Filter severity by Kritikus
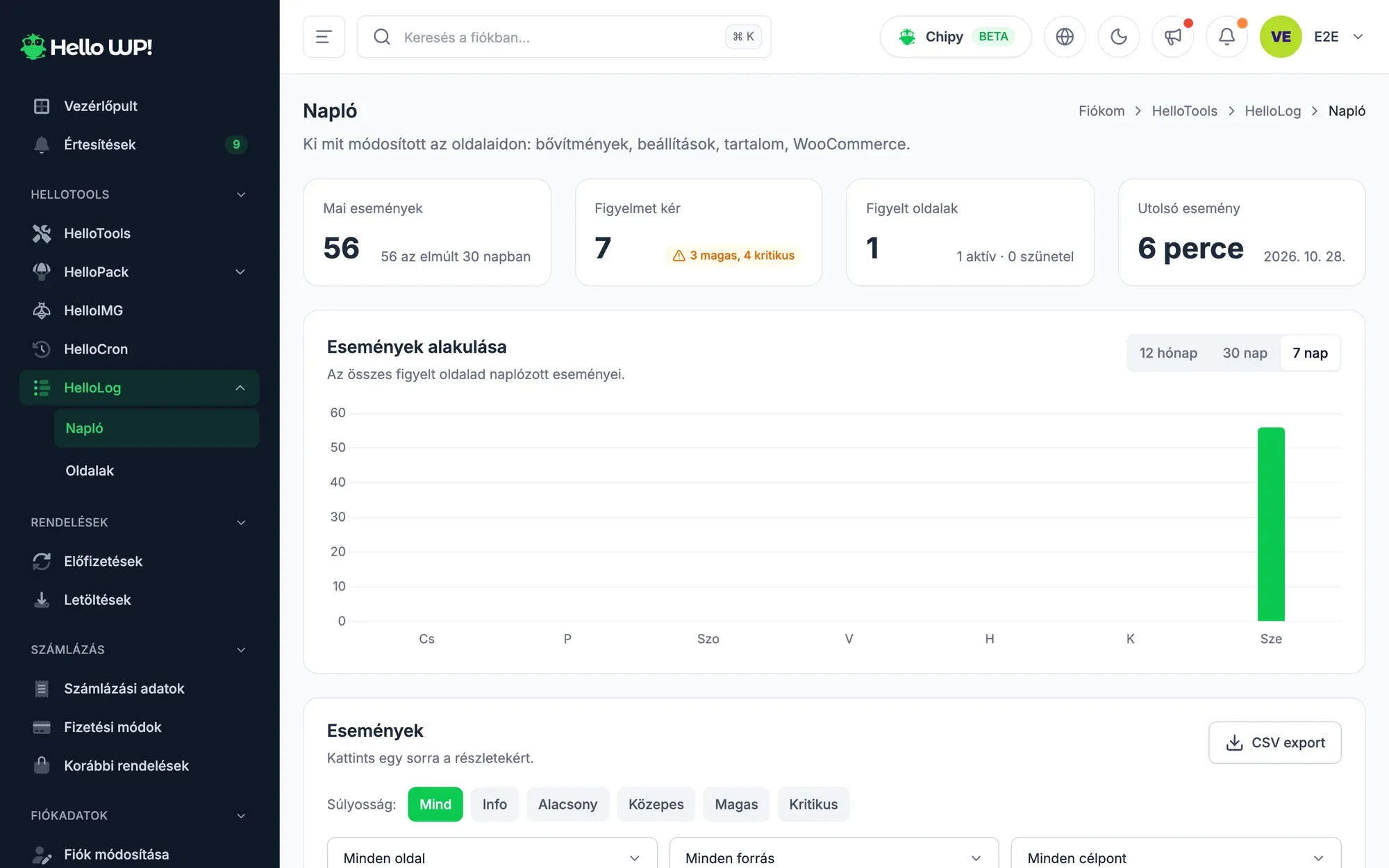The height and width of the screenshot is (868, 1389). [x=813, y=804]
